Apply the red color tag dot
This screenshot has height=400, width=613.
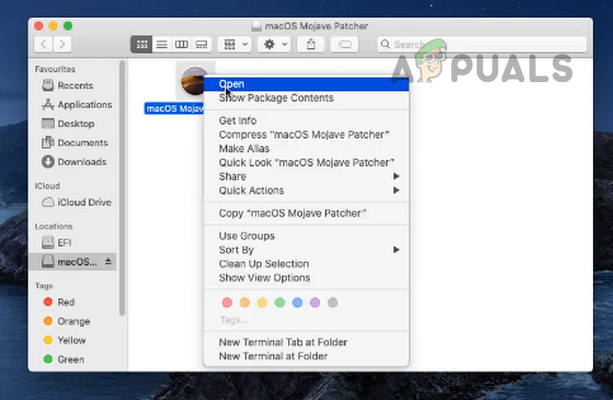point(227,302)
